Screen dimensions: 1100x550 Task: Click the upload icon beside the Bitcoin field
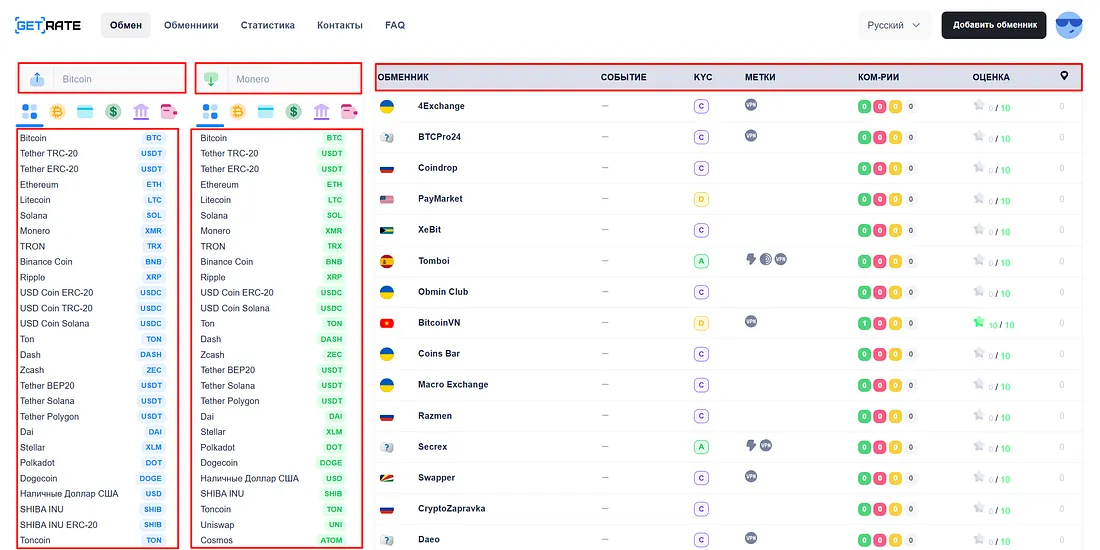(37, 79)
